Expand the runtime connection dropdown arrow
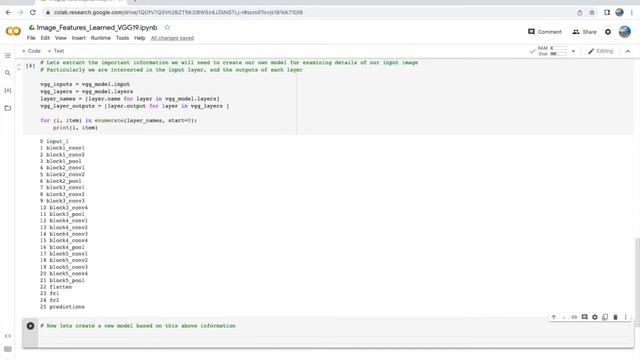 [x=573, y=51]
